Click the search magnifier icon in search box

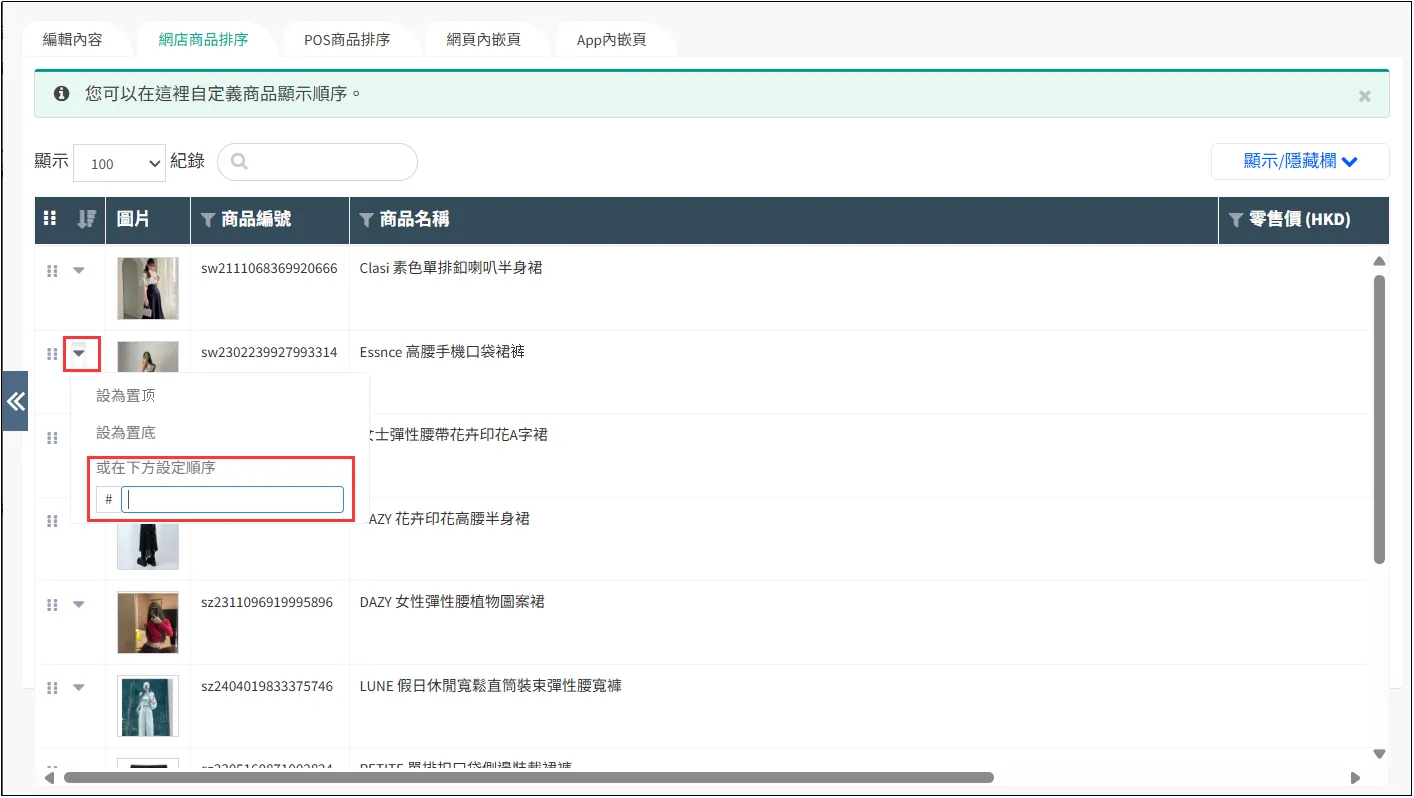click(x=239, y=162)
